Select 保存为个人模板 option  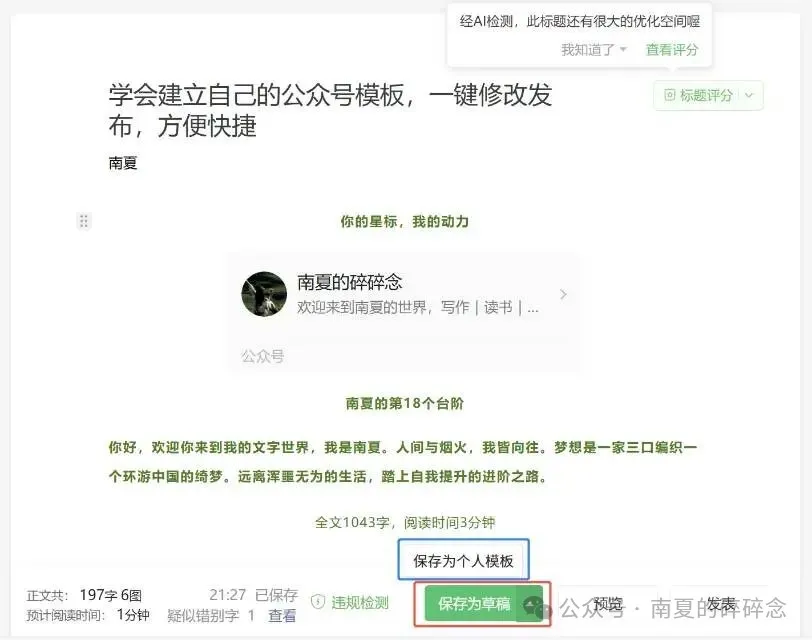(x=463, y=560)
